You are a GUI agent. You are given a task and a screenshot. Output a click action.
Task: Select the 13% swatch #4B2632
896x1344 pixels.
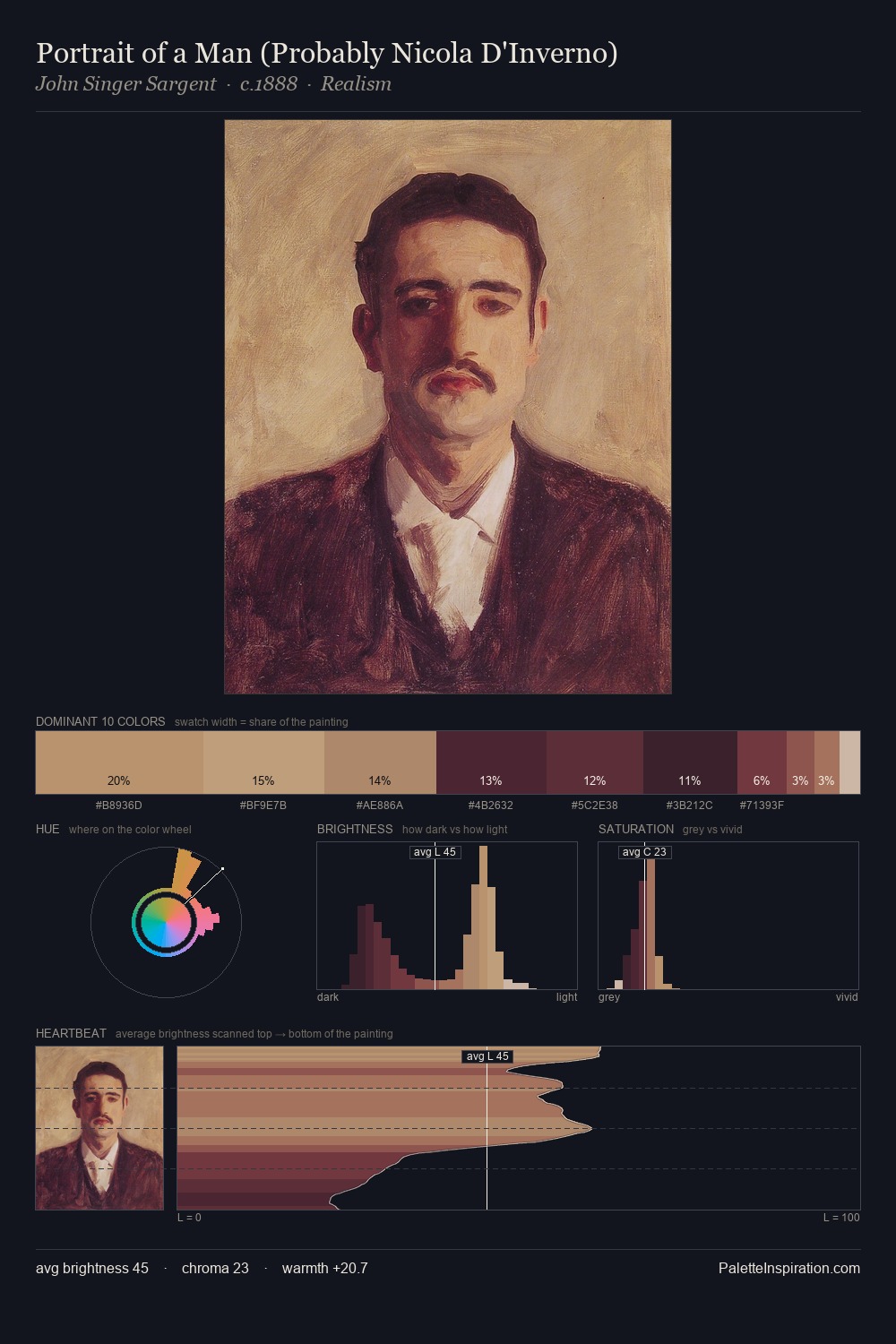click(491, 762)
